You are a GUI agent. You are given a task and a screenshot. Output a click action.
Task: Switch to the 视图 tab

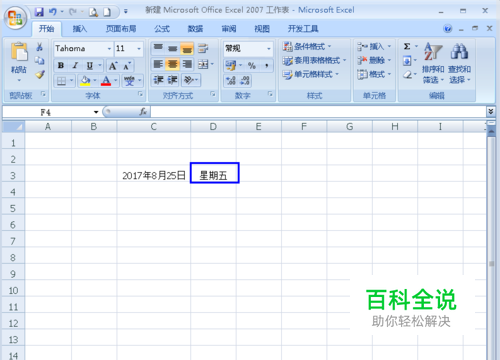[x=262, y=29]
